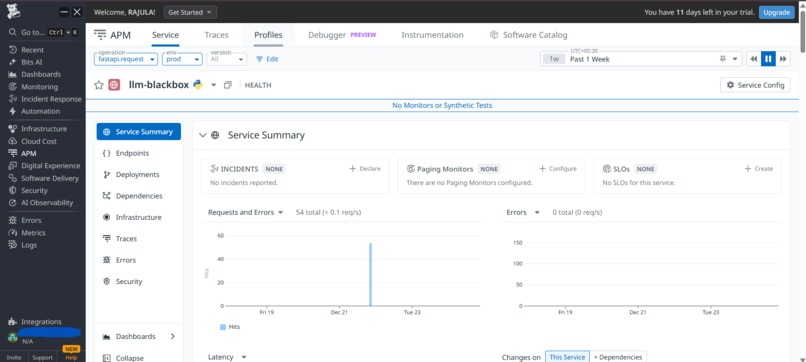The image size is (806, 362).
Task: Open the Get Started dropdown
Action: tap(190, 12)
